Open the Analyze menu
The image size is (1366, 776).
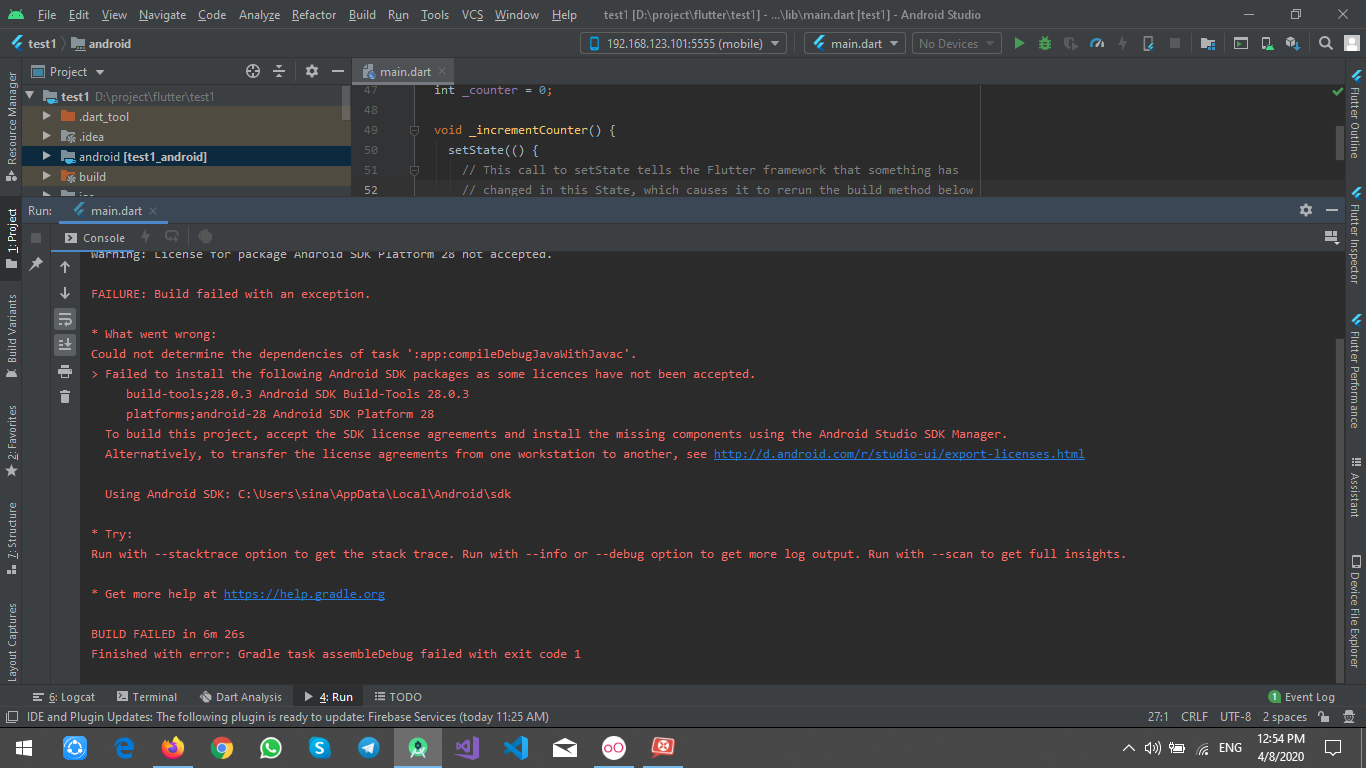259,15
